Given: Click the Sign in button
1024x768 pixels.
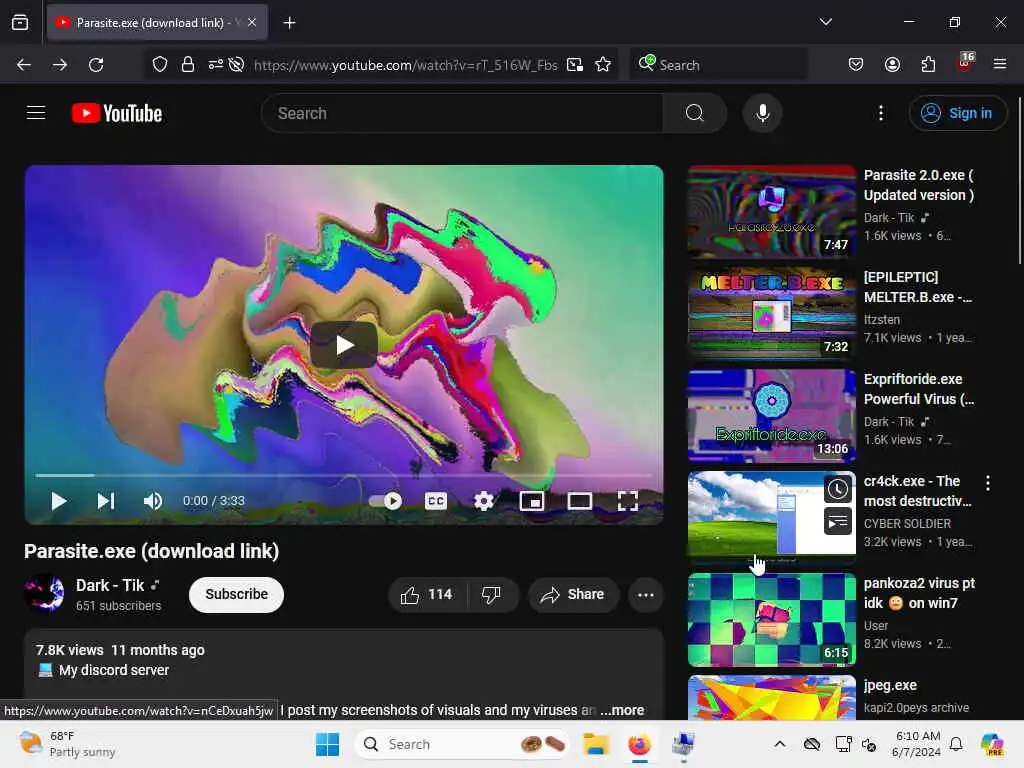Looking at the screenshot, I should tap(957, 113).
